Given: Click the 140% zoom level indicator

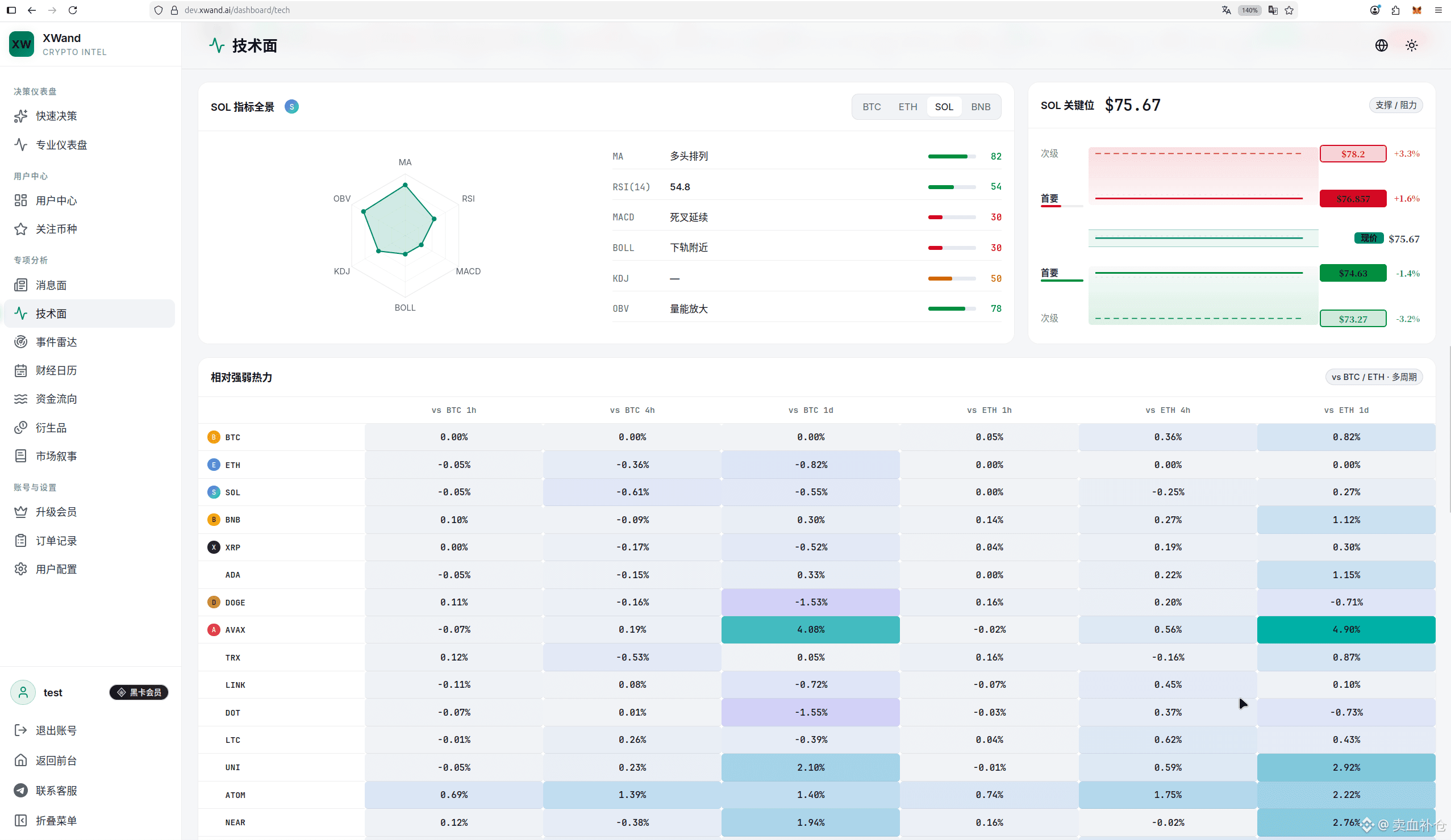Looking at the screenshot, I should [x=1249, y=10].
